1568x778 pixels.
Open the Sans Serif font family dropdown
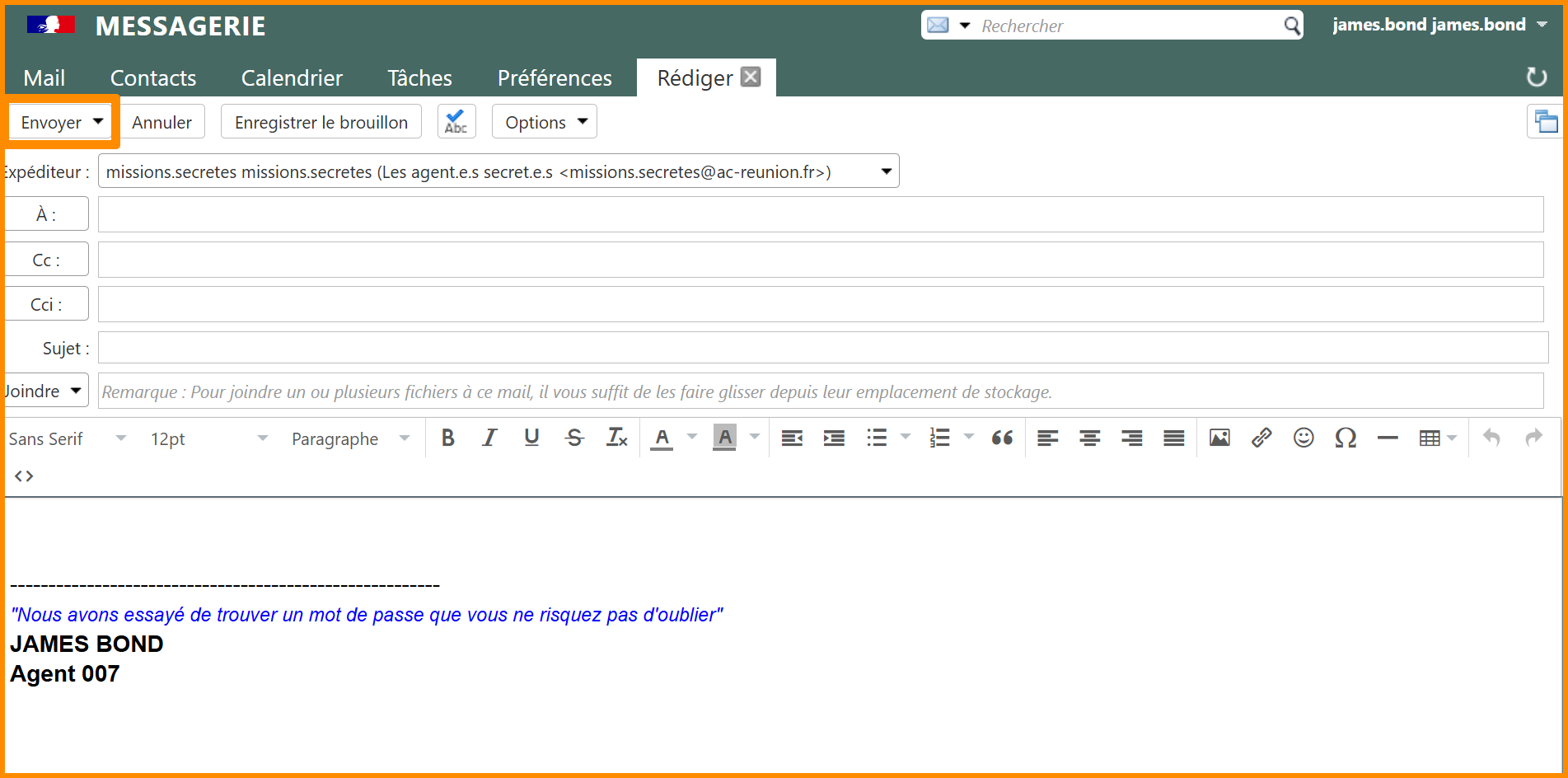tap(68, 439)
